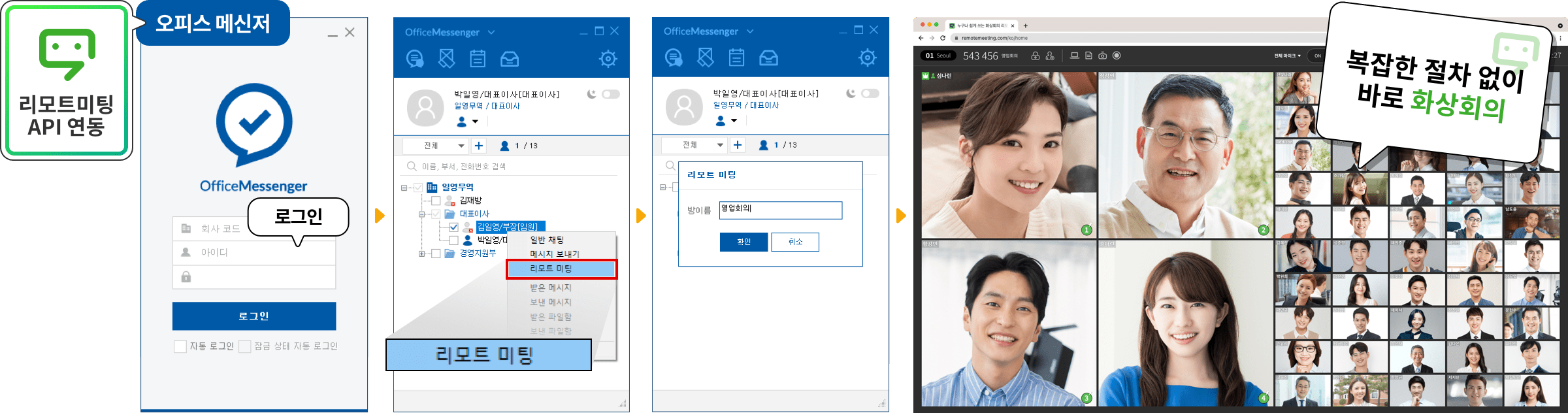The height and width of the screenshot is (413, 1568).
Task: Click the calendar icon in the room-name dialog window
Action: [x=736, y=58]
